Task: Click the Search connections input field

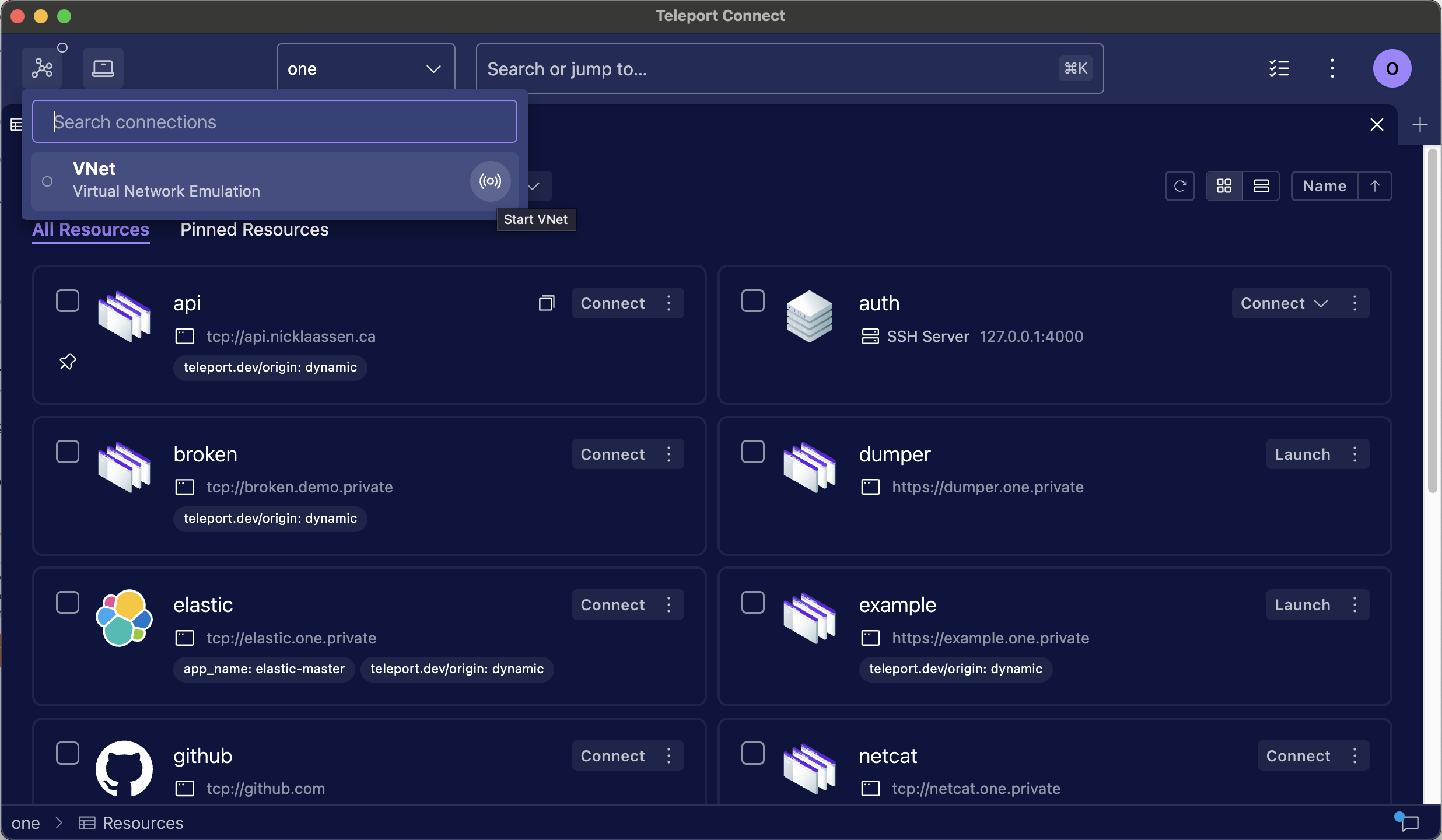Action: (274, 121)
